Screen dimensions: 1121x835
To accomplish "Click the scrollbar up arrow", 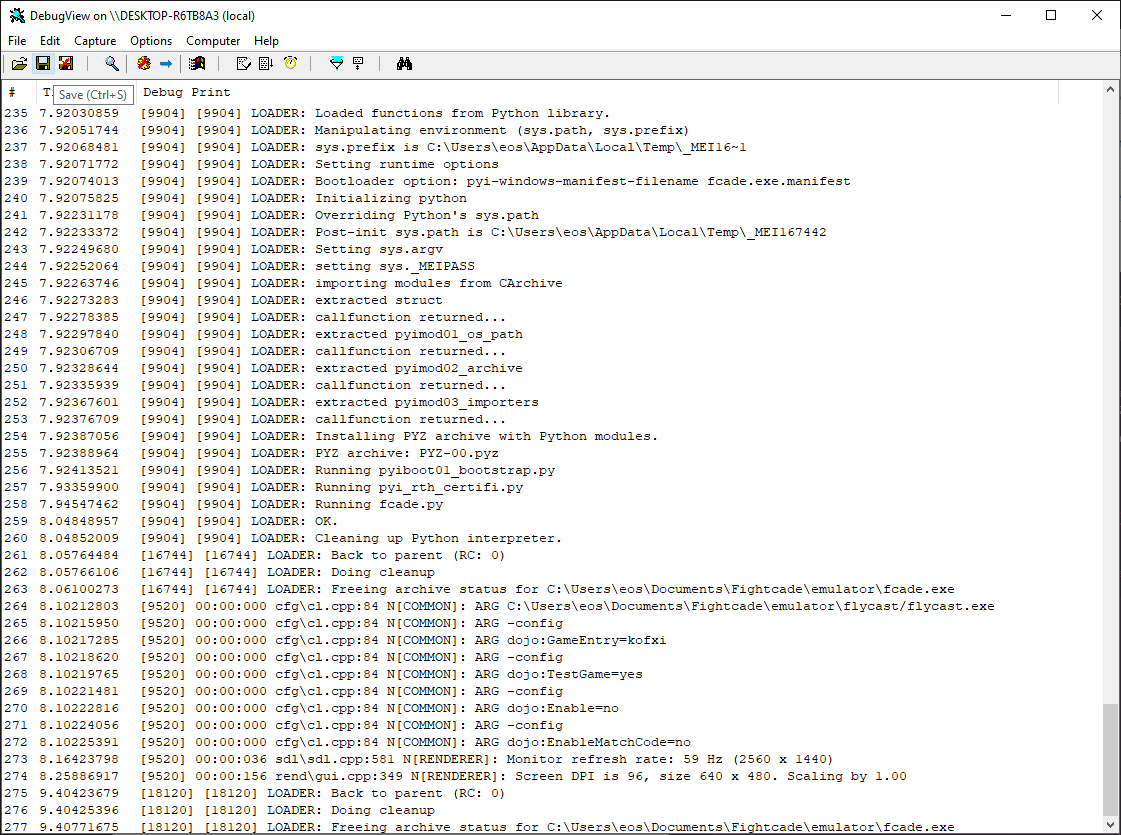I will 1112,91.
